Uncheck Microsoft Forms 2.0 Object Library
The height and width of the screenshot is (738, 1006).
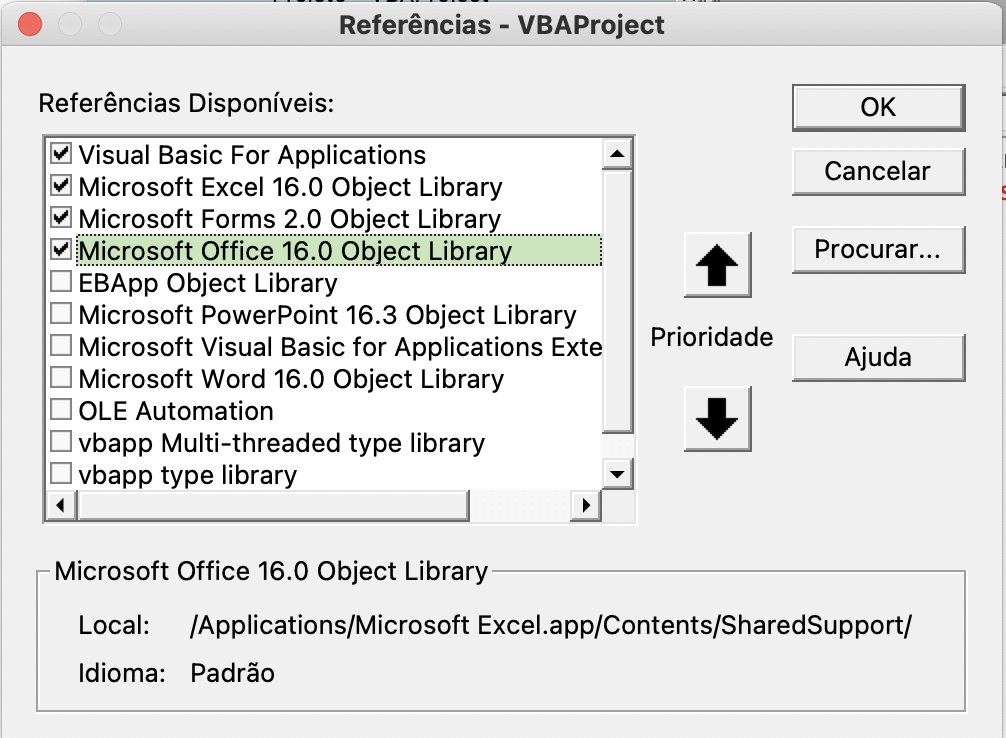point(61,218)
